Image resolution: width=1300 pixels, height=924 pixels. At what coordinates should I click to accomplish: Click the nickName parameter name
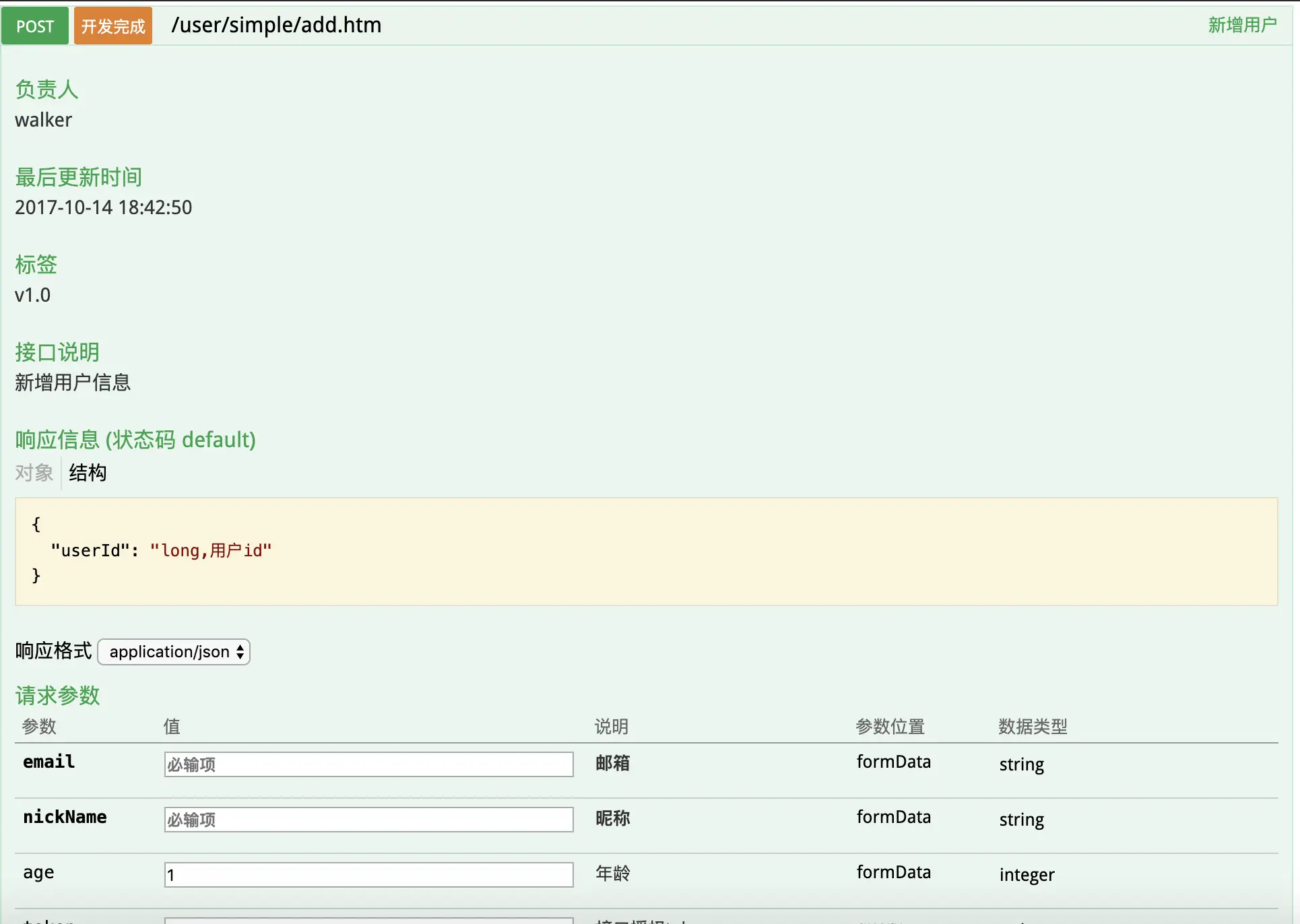pos(65,817)
